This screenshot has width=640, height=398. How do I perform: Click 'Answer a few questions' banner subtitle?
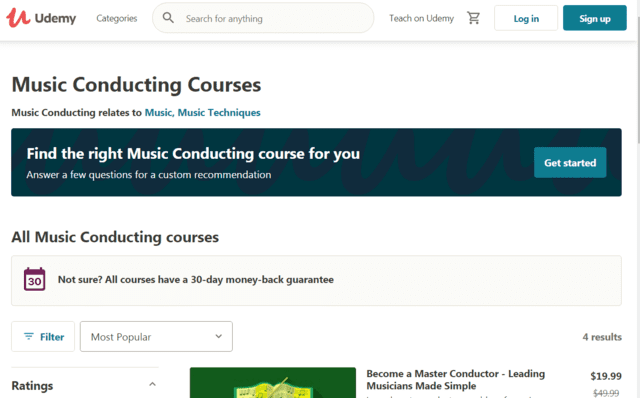coord(149,175)
